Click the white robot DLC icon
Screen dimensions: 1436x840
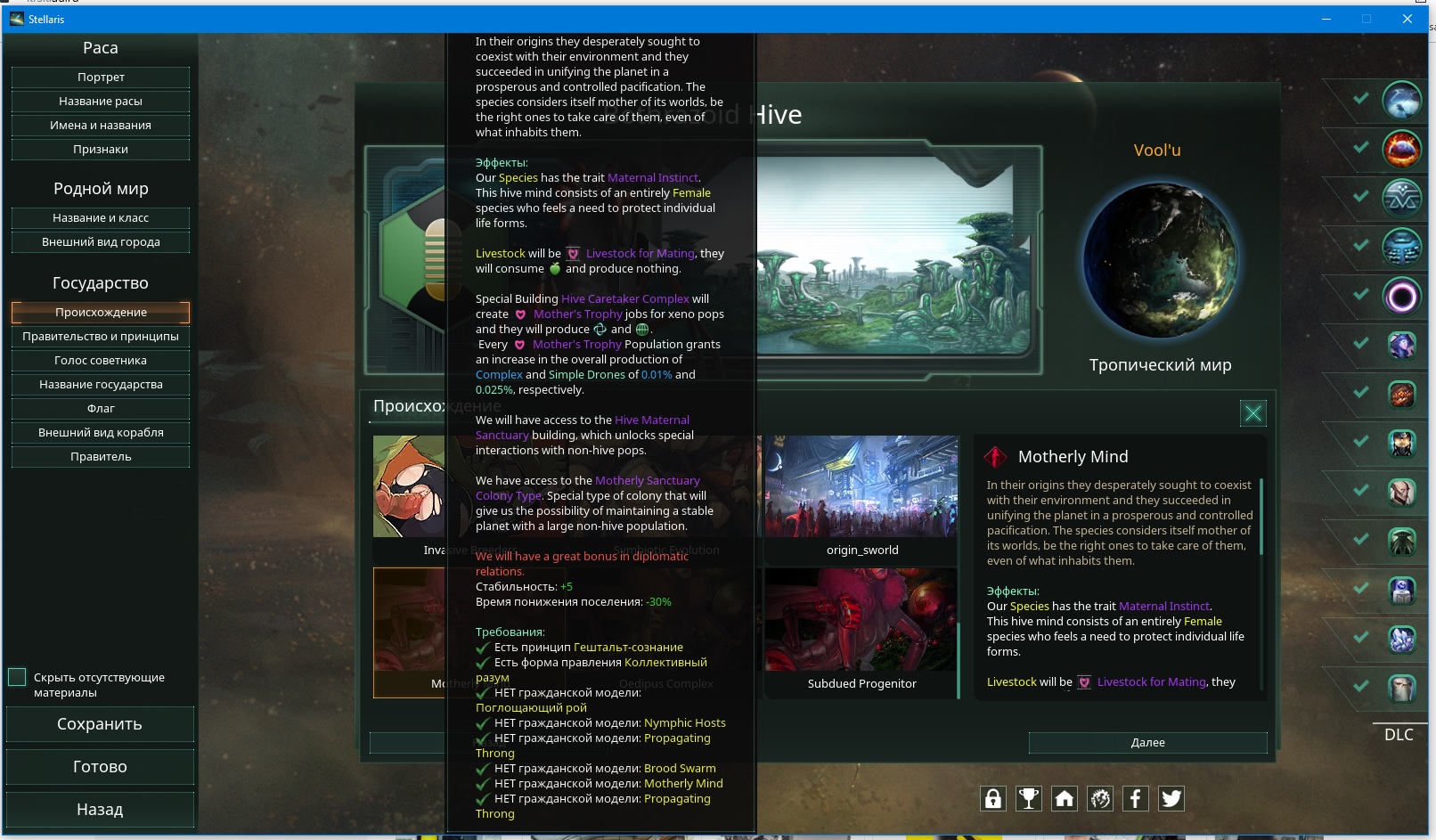point(1401,590)
